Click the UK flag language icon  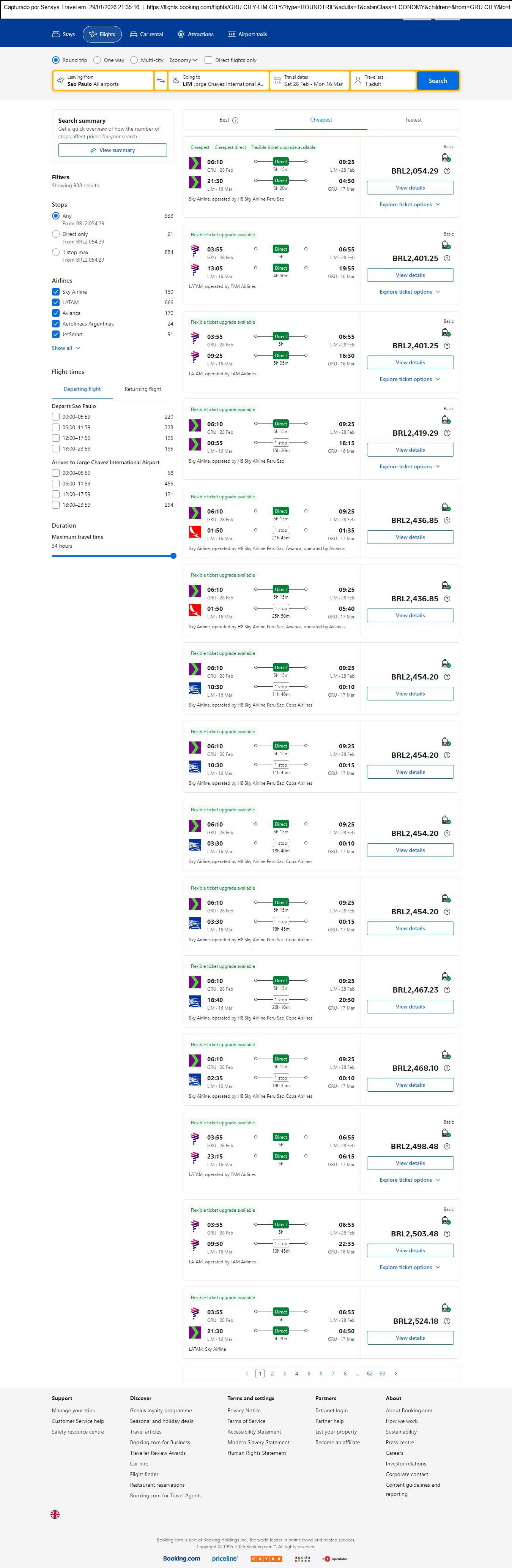click(55, 1514)
